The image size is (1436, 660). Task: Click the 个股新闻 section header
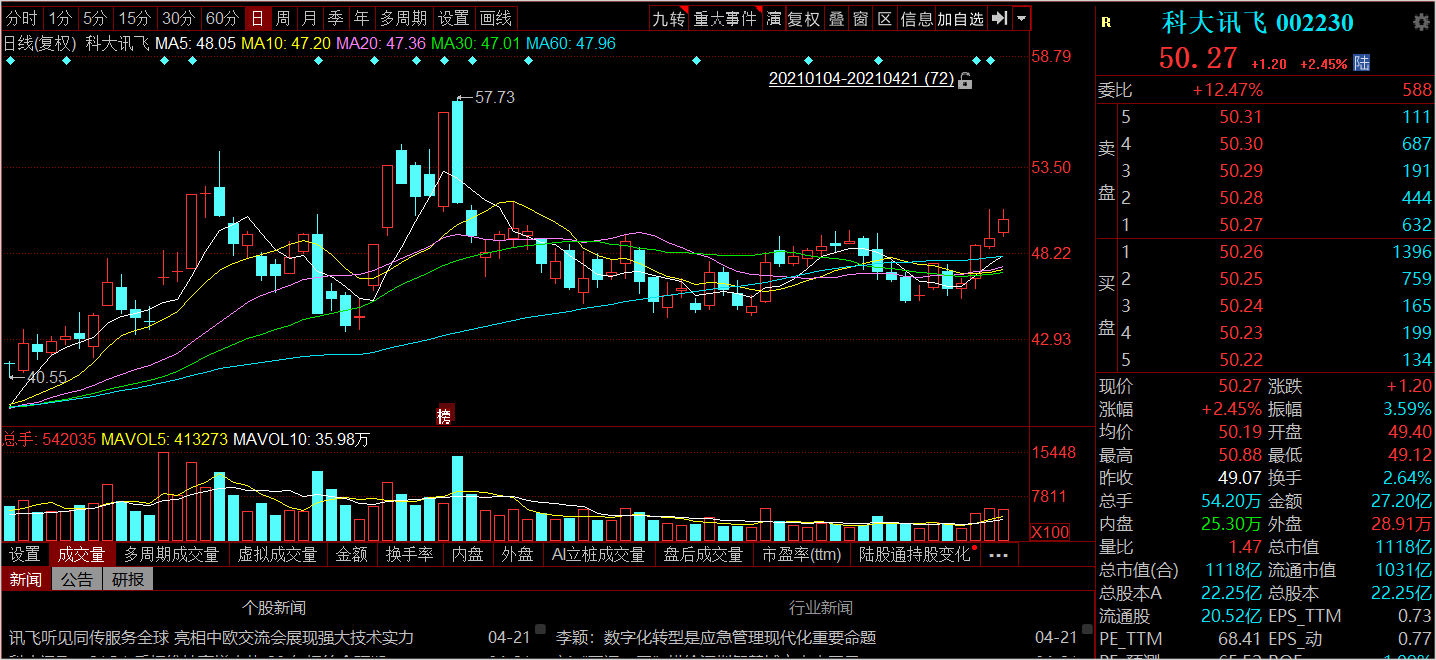click(274, 608)
